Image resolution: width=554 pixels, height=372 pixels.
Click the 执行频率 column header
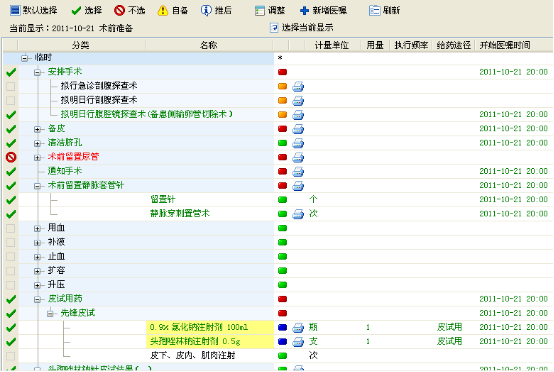pyautogui.click(x=411, y=45)
